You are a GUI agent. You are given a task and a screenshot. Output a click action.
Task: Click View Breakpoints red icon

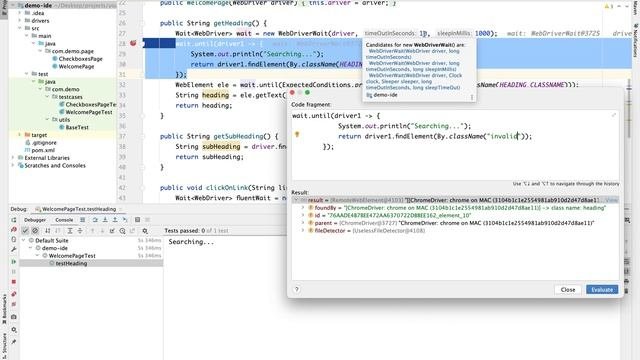[x=13, y=294]
